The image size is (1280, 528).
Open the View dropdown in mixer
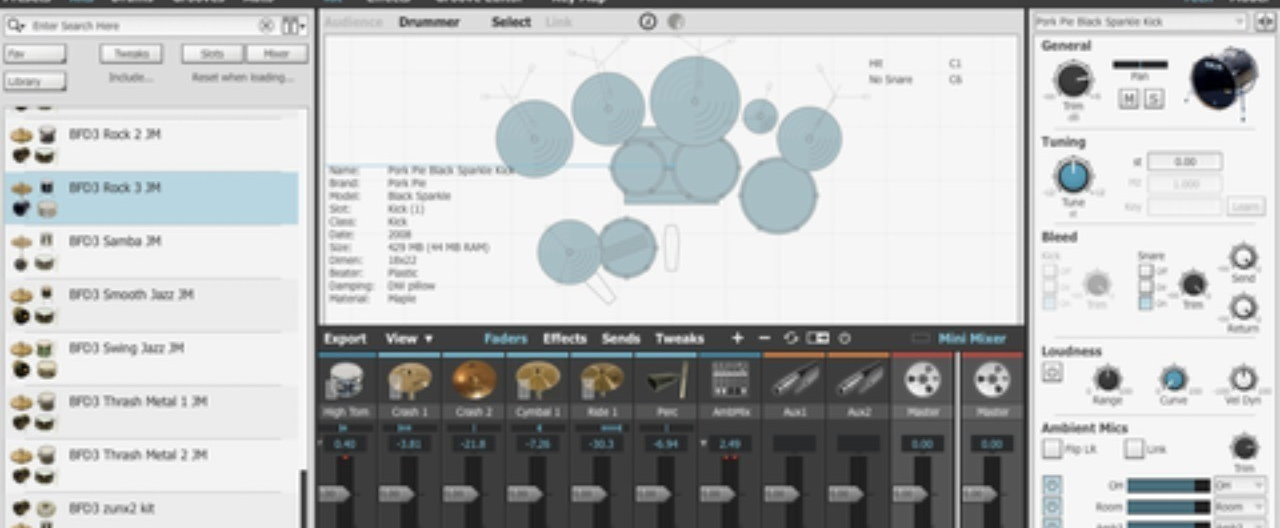coord(410,338)
